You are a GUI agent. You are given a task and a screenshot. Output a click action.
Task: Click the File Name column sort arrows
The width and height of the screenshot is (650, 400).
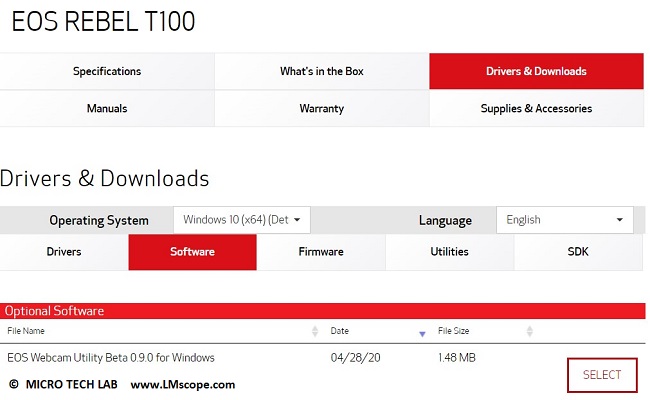point(316,331)
